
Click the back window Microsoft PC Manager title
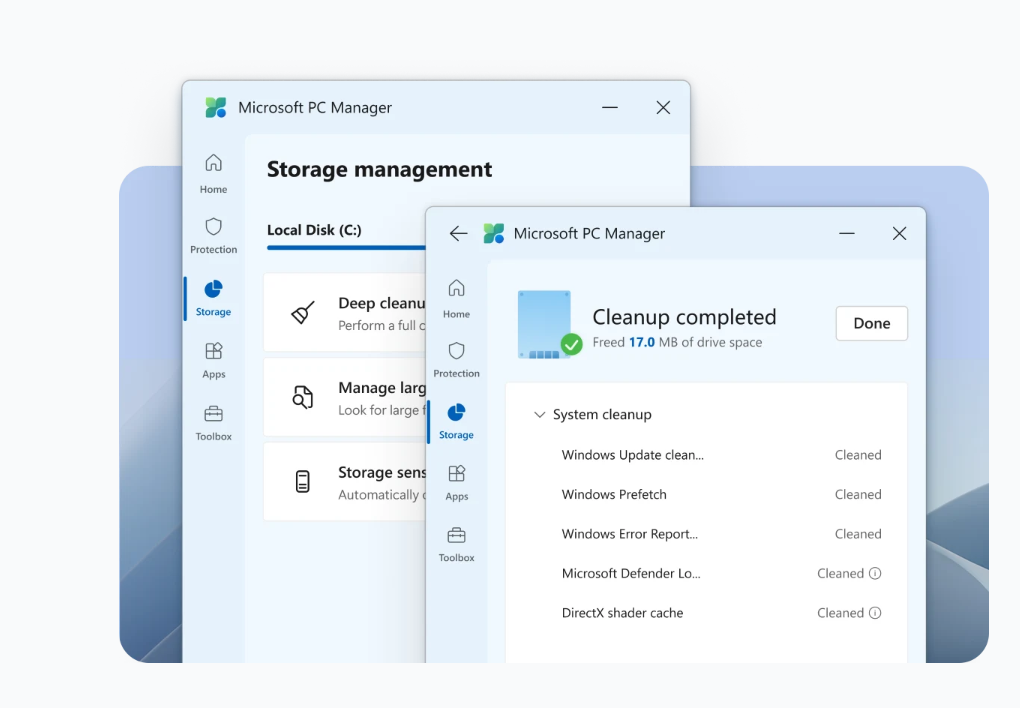(x=315, y=108)
